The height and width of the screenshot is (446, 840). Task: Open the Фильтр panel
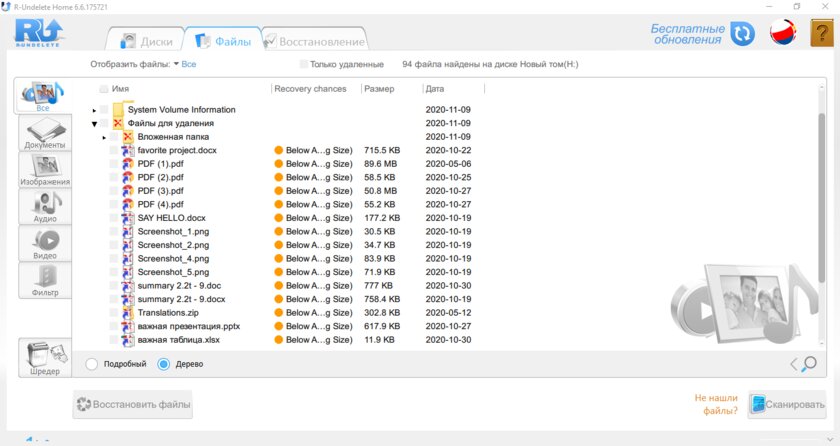[45, 280]
